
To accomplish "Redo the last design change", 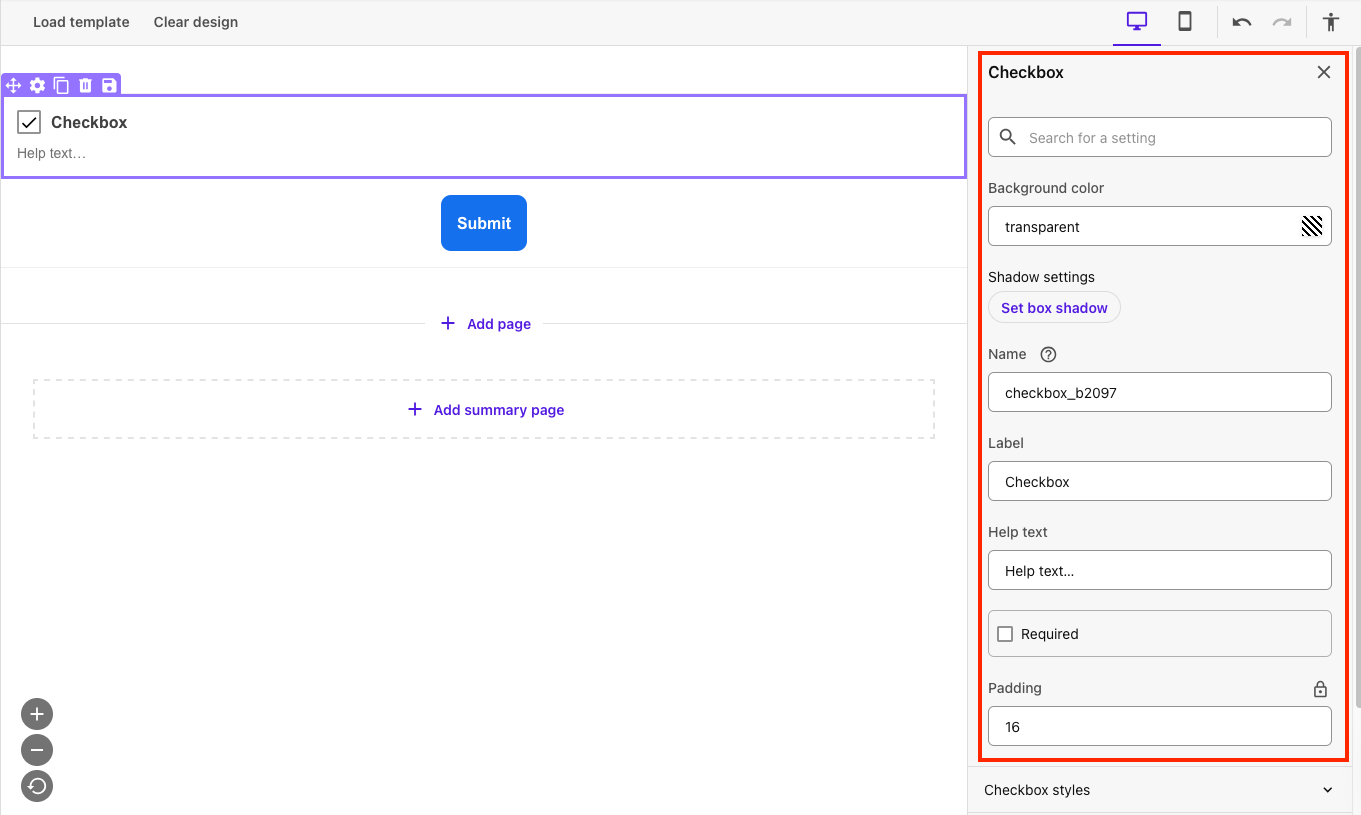I will tap(1282, 21).
